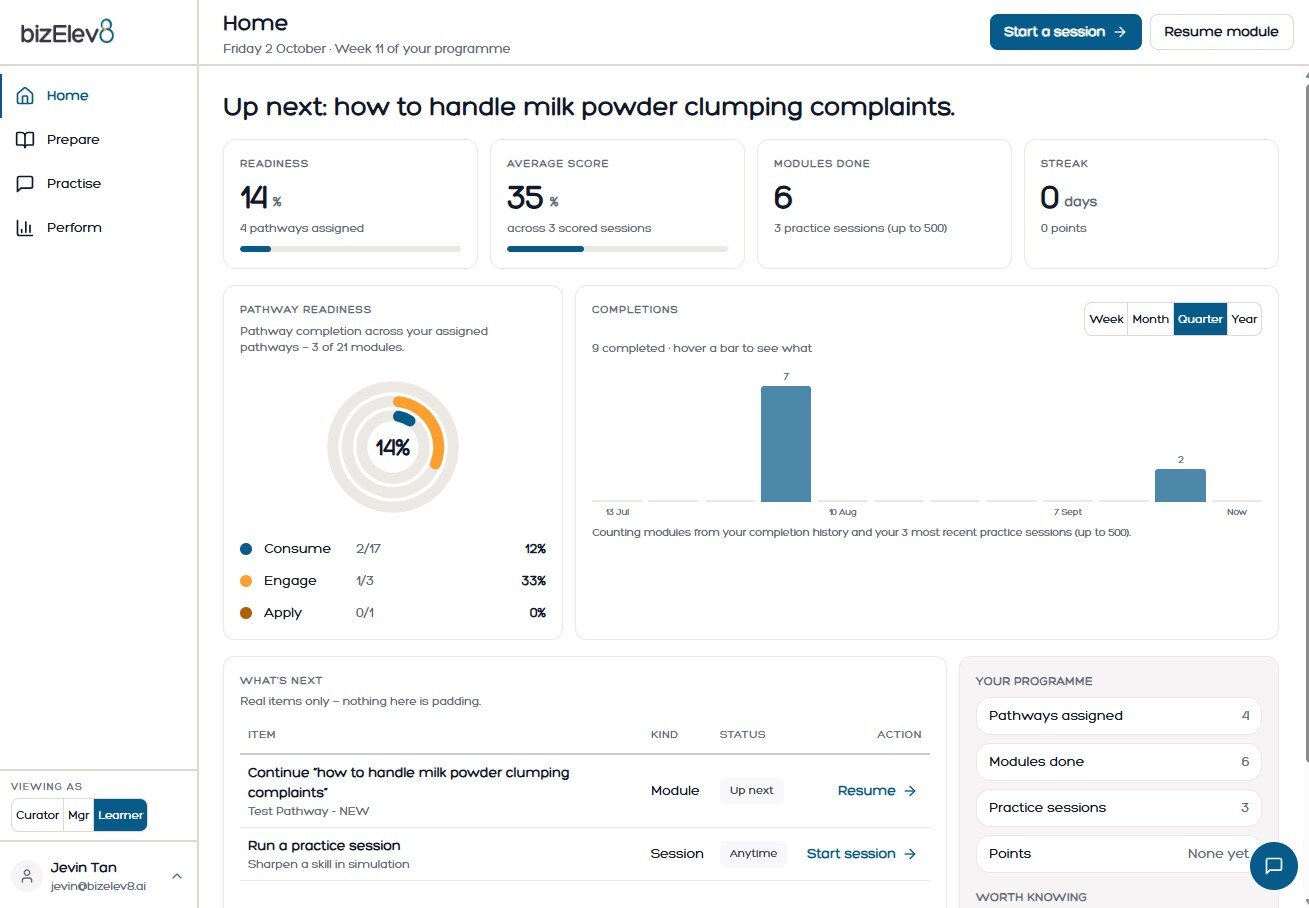Click the Streak stat card
Screen dimensions: 1309x908
pos(1151,204)
